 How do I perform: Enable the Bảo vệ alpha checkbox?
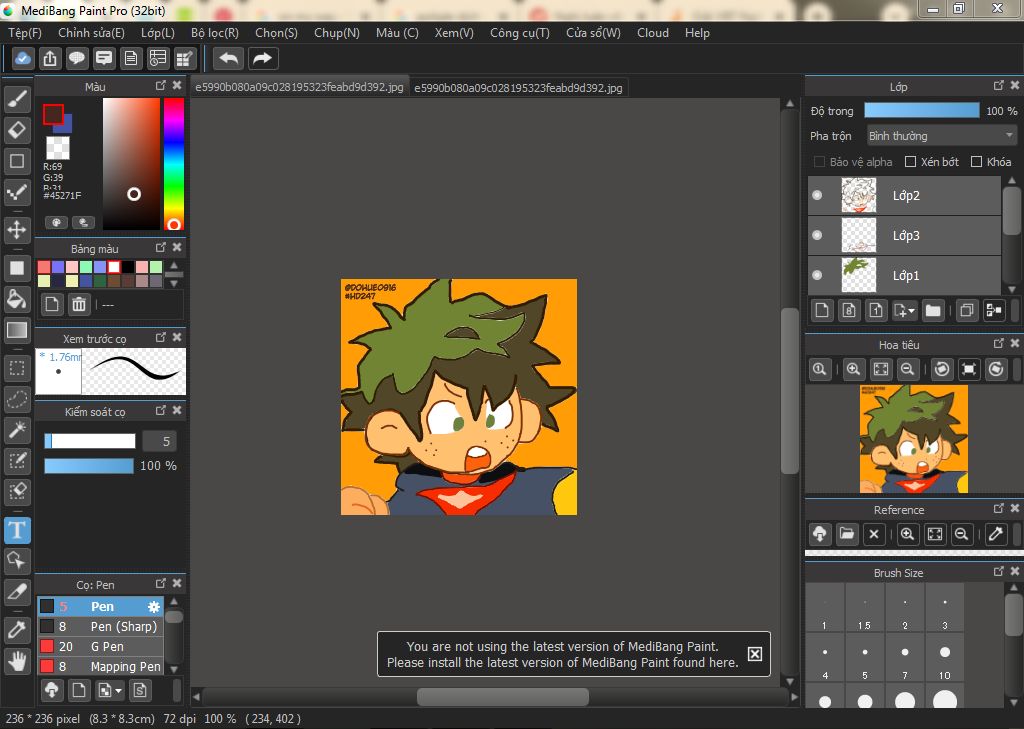coord(819,161)
